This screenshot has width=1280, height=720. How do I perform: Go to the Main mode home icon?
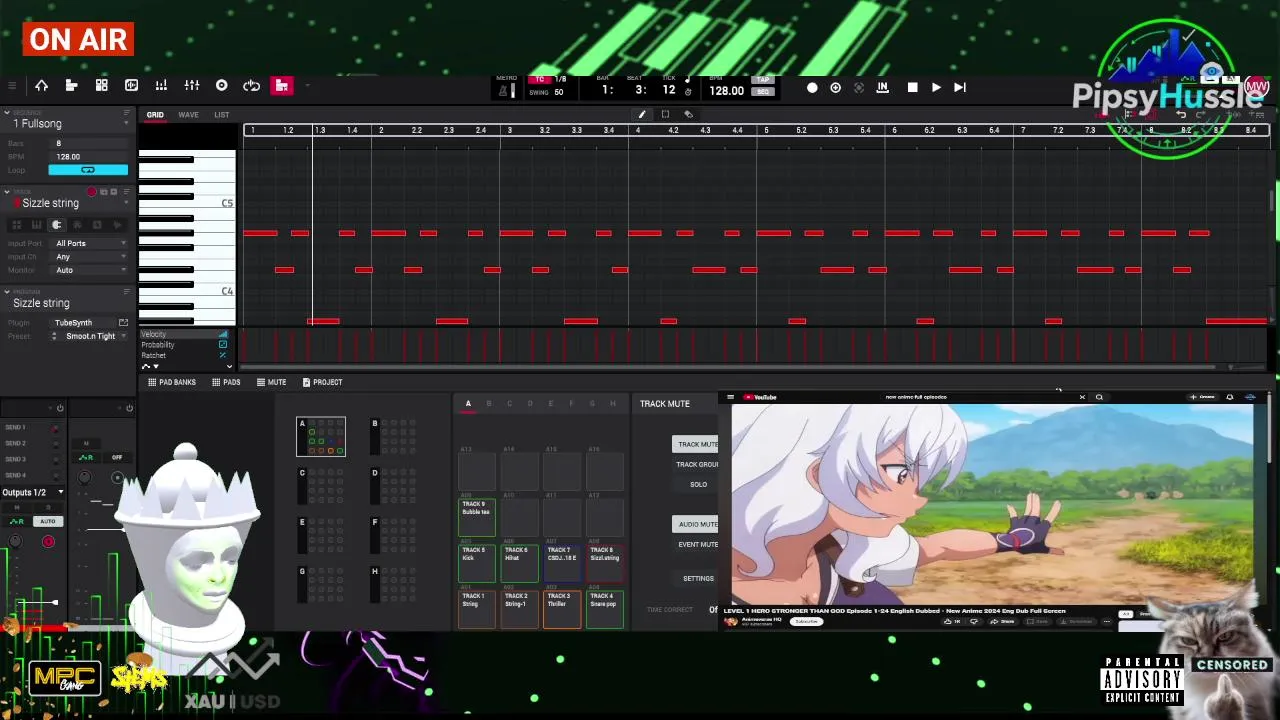42,86
